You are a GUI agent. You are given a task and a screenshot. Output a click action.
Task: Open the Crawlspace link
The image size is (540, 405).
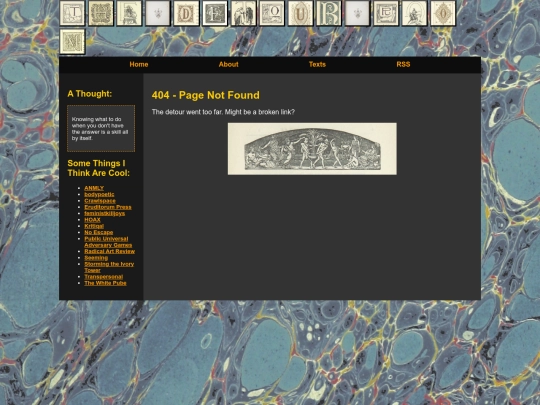(100, 201)
